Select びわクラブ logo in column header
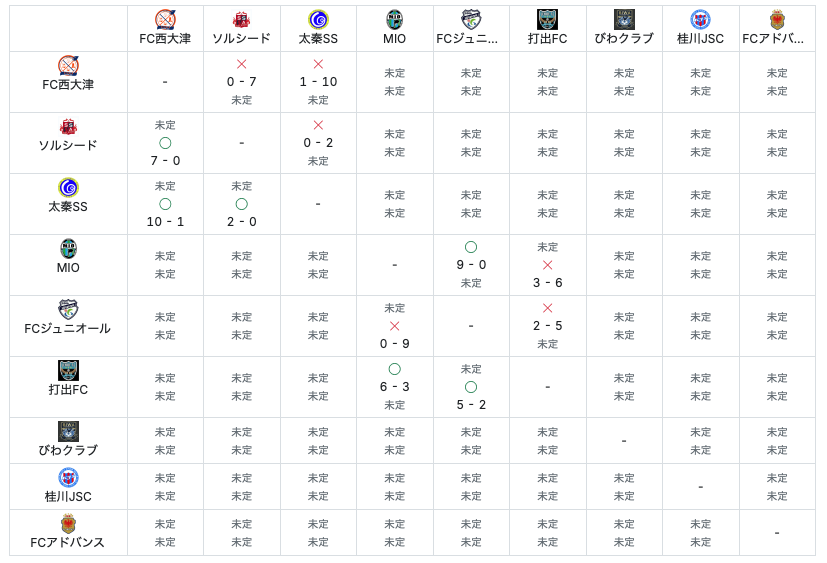The image size is (827, 563). pos(624,19)
